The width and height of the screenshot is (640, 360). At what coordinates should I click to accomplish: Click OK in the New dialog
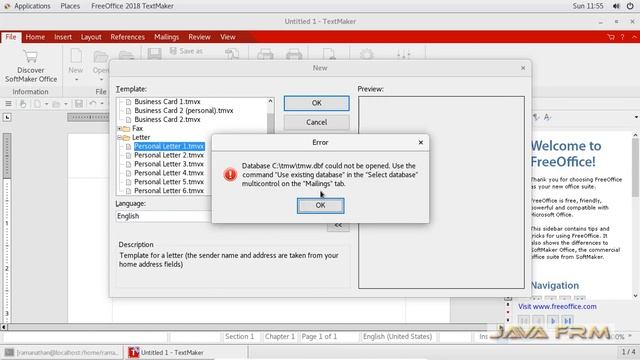coord(317,103)
